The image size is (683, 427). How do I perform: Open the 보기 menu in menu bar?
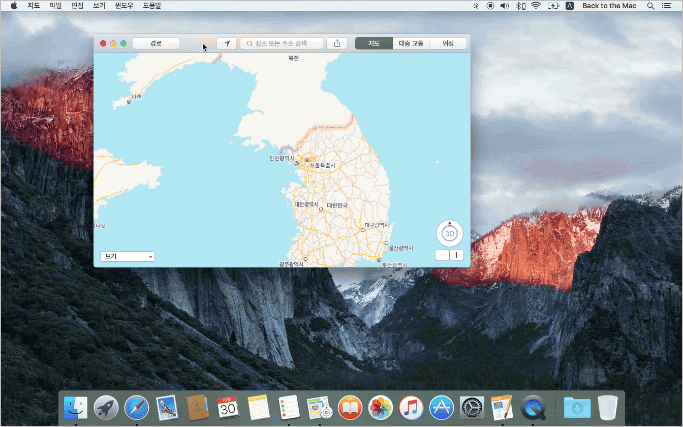click(99, 6)
